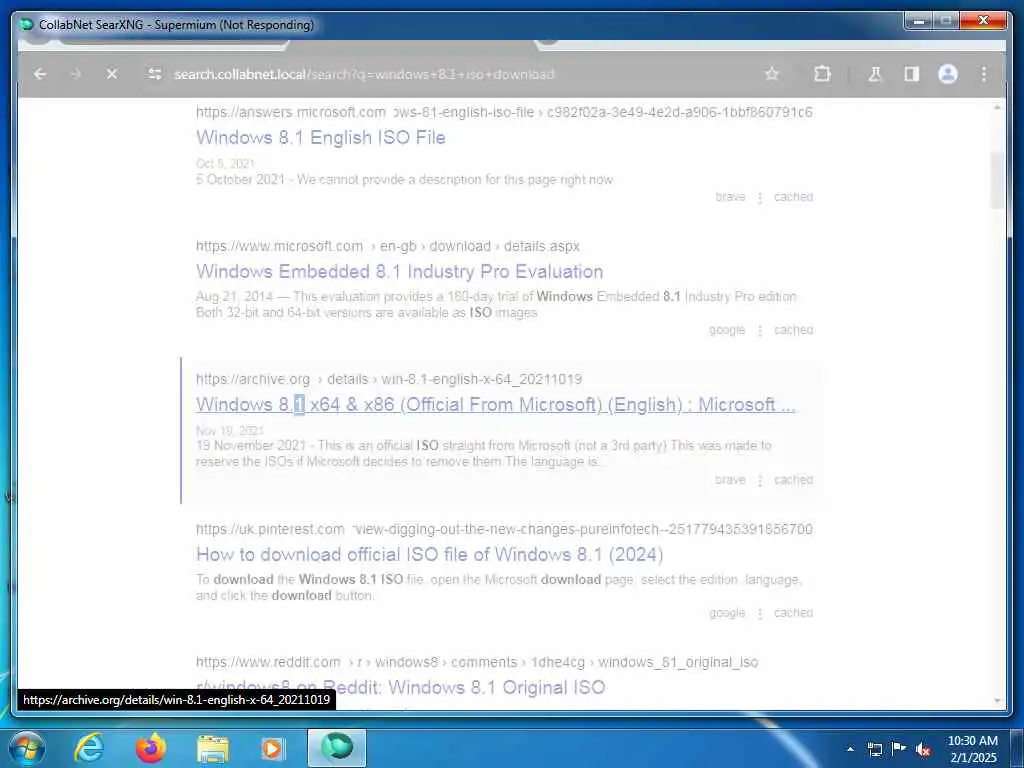Open Windows Explorer folder in taskbar
The height and width of the screenshot is (768, 1024).
point(212,748)
